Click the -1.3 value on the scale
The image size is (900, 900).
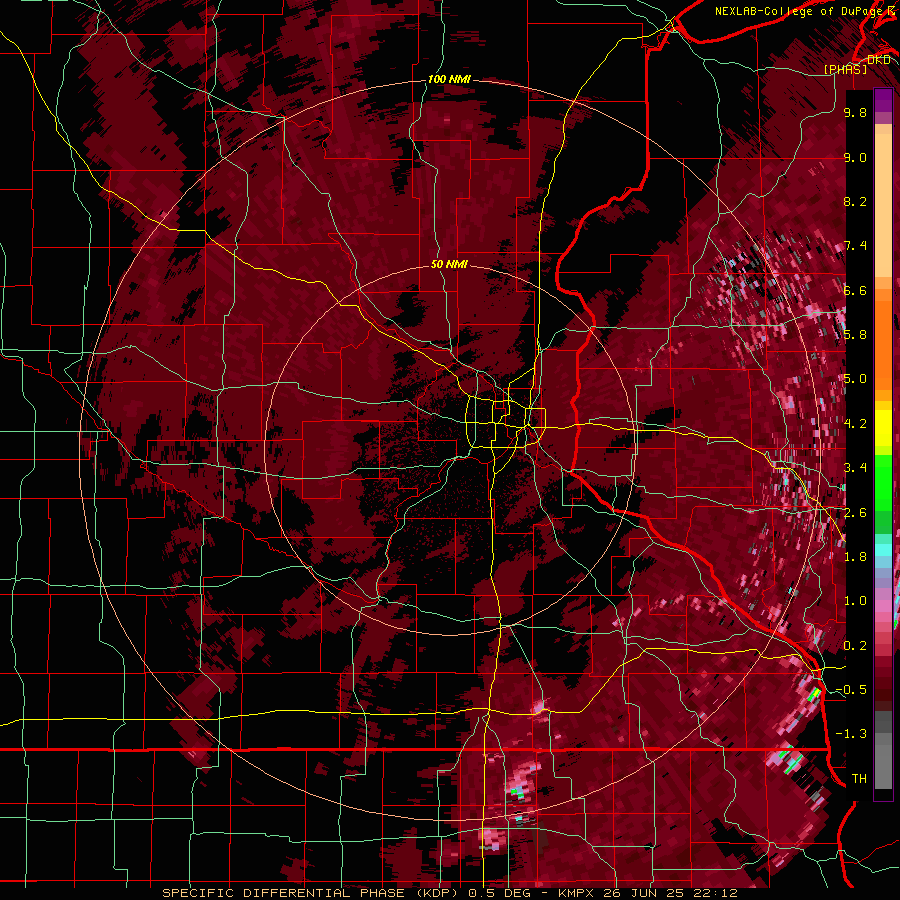point(851,734)
